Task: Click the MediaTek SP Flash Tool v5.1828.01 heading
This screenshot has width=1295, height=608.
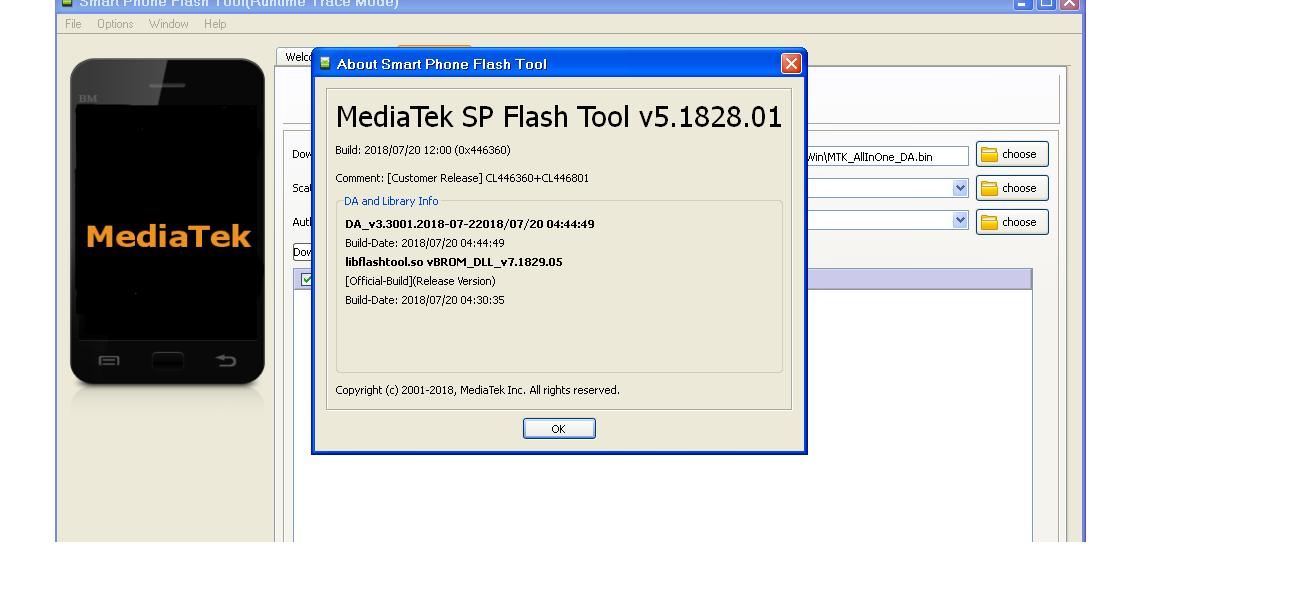Action: click(x=559, y=117)
